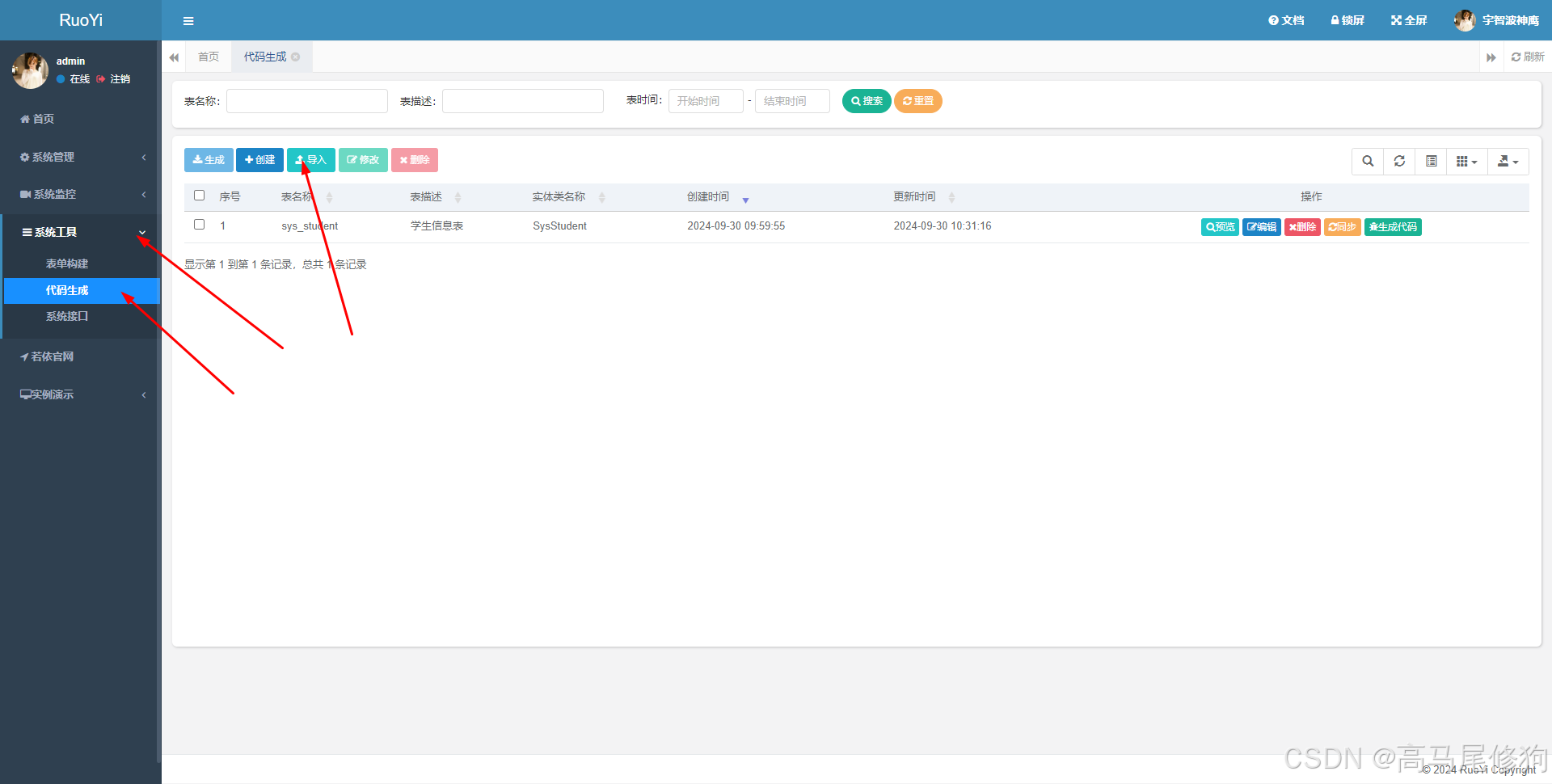
Task: Switch to the 首页 tab
Action: 209,57
